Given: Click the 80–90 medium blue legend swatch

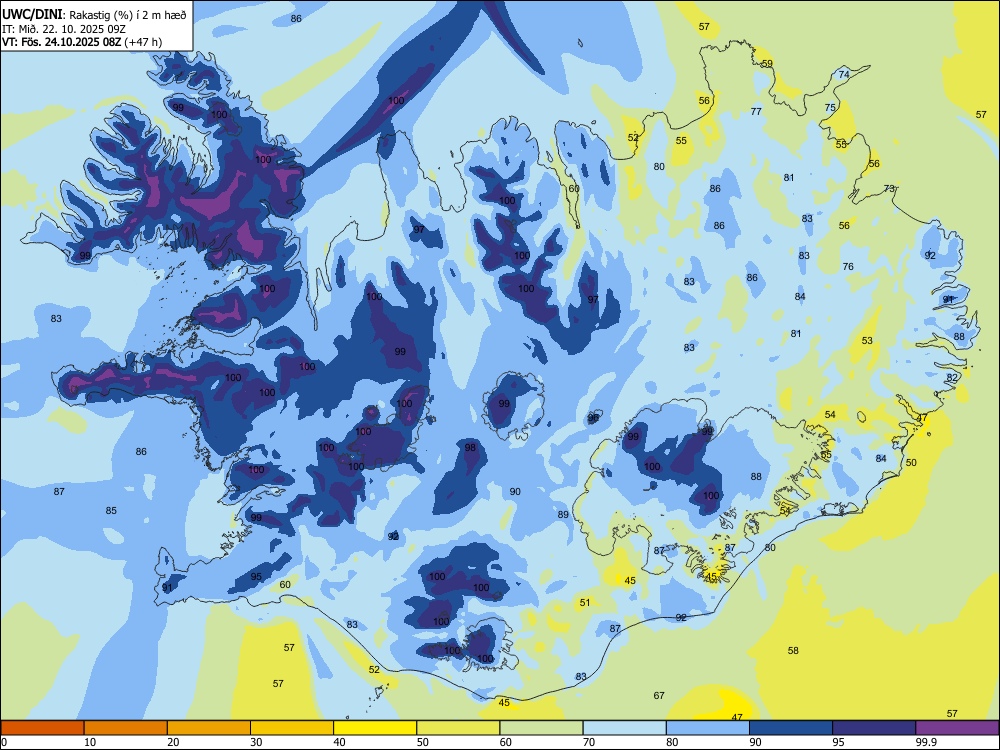Looking at the screenshot, I should point(708,728).
